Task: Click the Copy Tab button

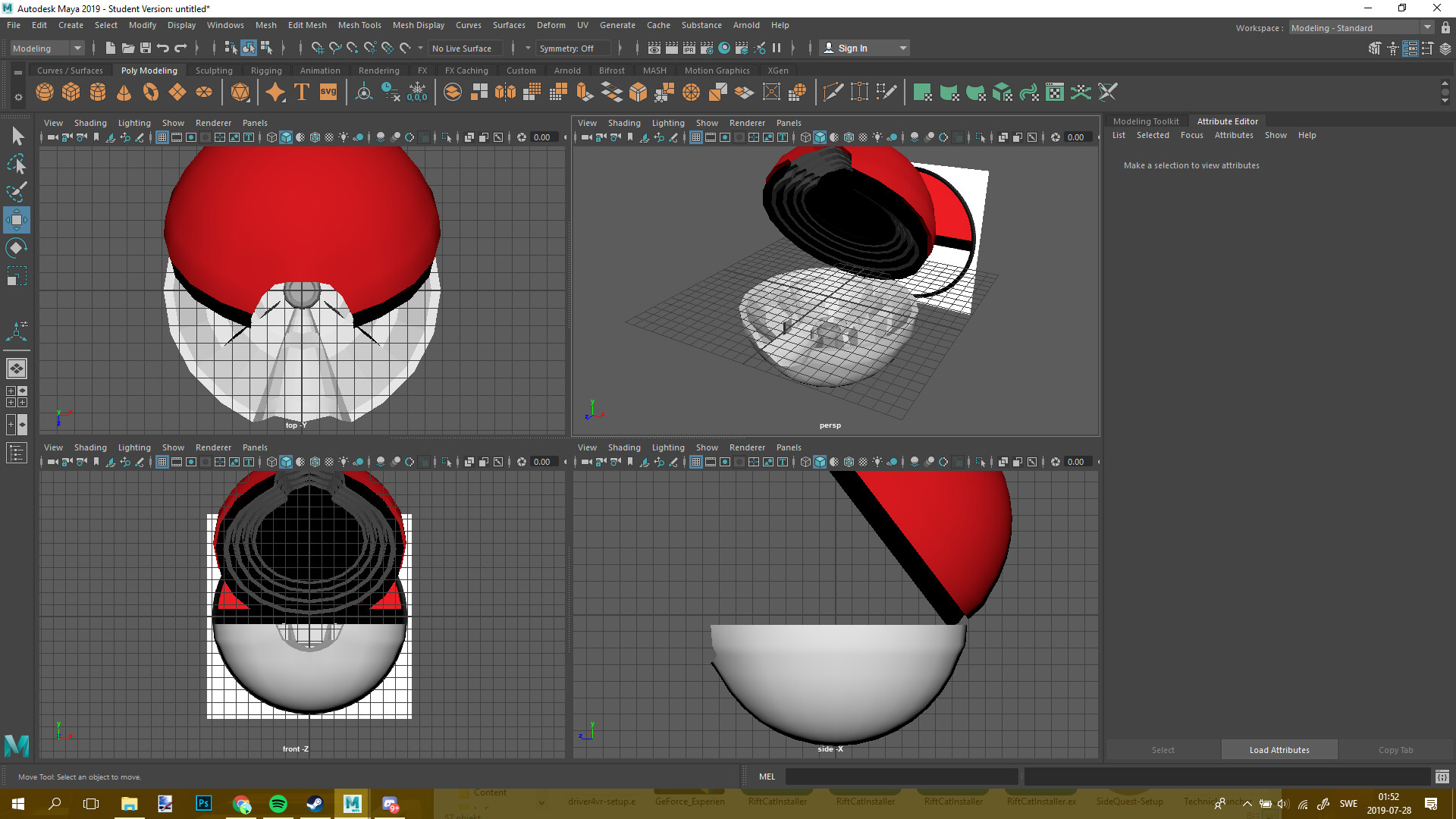Action: click(1395, 750)
